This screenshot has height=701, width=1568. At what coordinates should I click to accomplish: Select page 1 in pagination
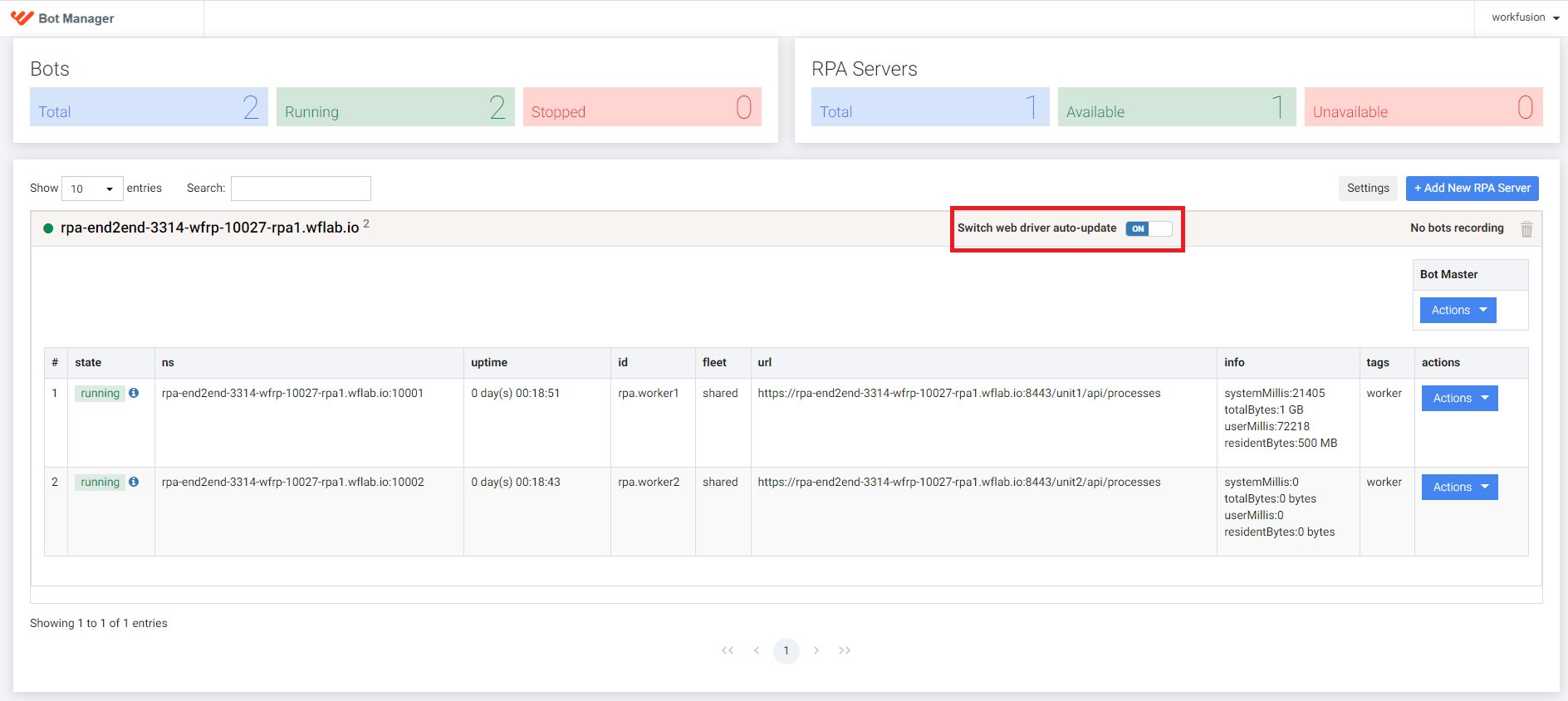coord(786,650)
